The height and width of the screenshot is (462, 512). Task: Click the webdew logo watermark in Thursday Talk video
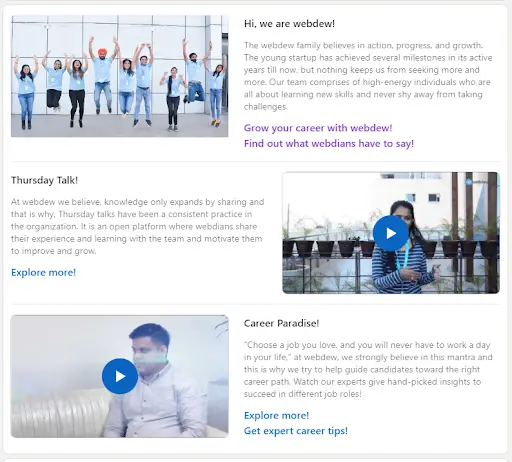pyautogui.click(x=476, y=182)
